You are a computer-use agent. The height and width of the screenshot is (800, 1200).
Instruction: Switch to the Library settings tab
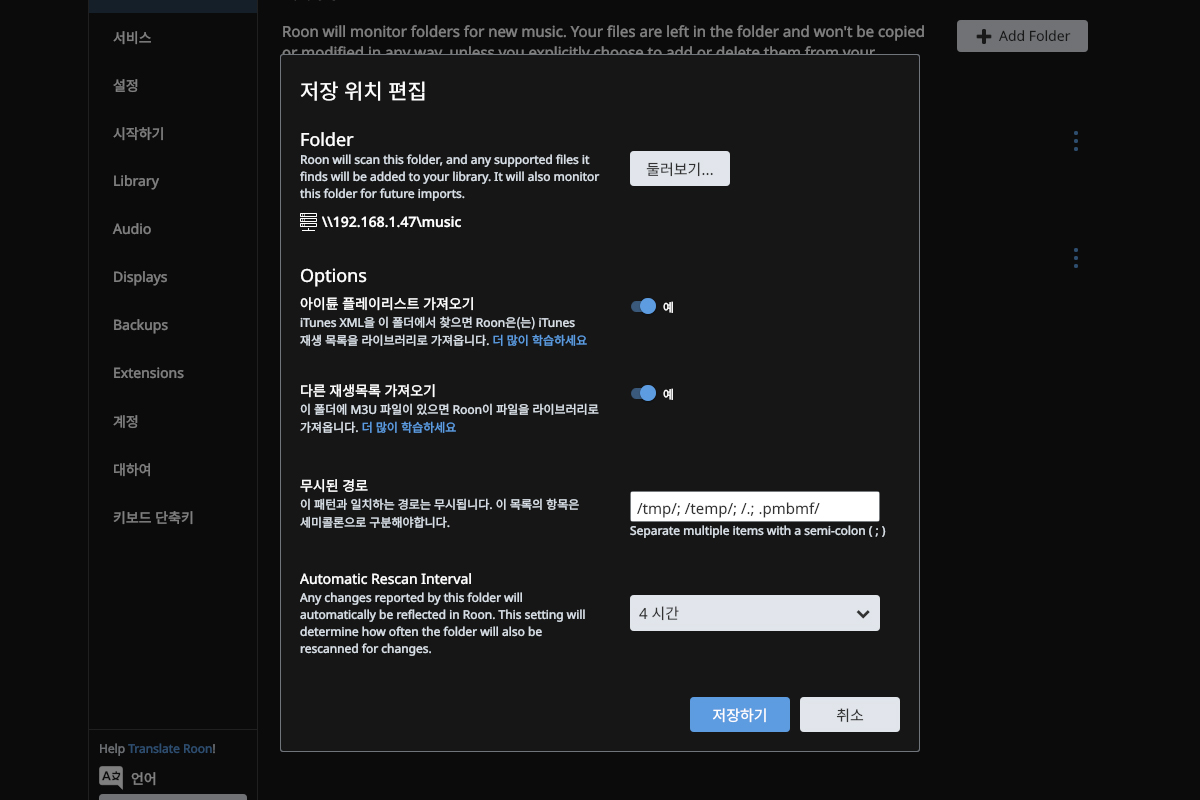click(x=136, y=181)
